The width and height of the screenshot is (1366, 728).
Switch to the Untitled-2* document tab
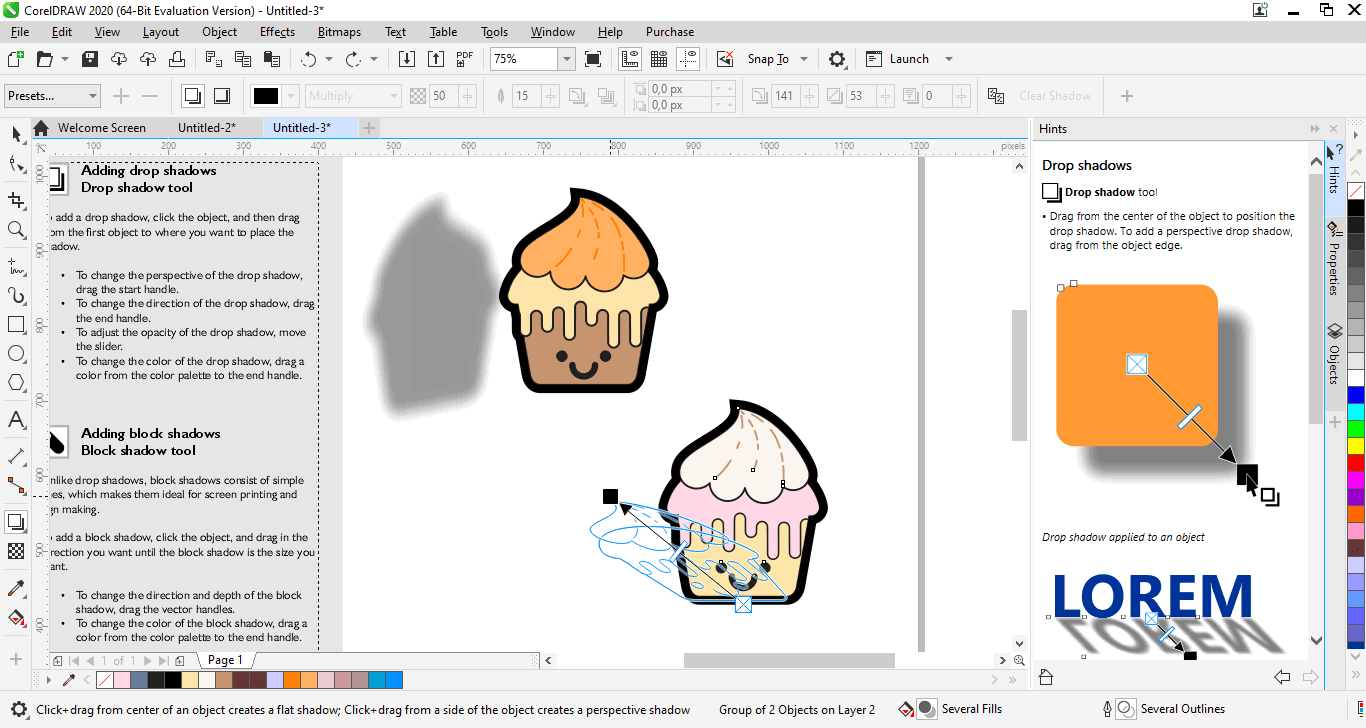[x=207, y=128]
